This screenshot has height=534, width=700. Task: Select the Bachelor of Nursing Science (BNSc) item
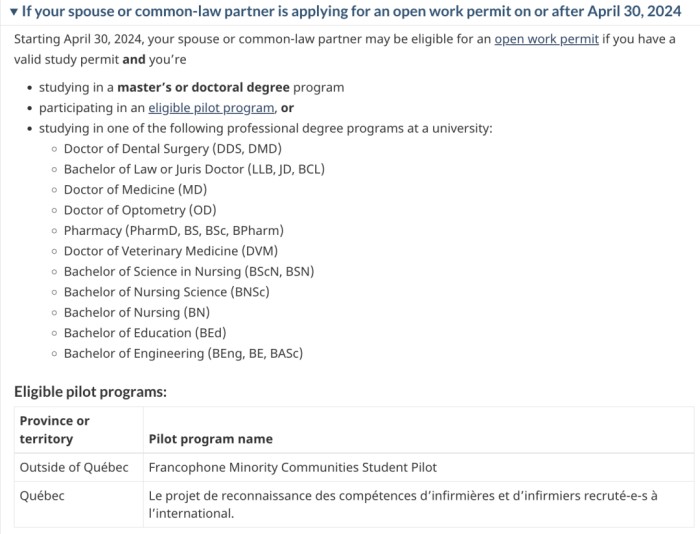[166, 292]
